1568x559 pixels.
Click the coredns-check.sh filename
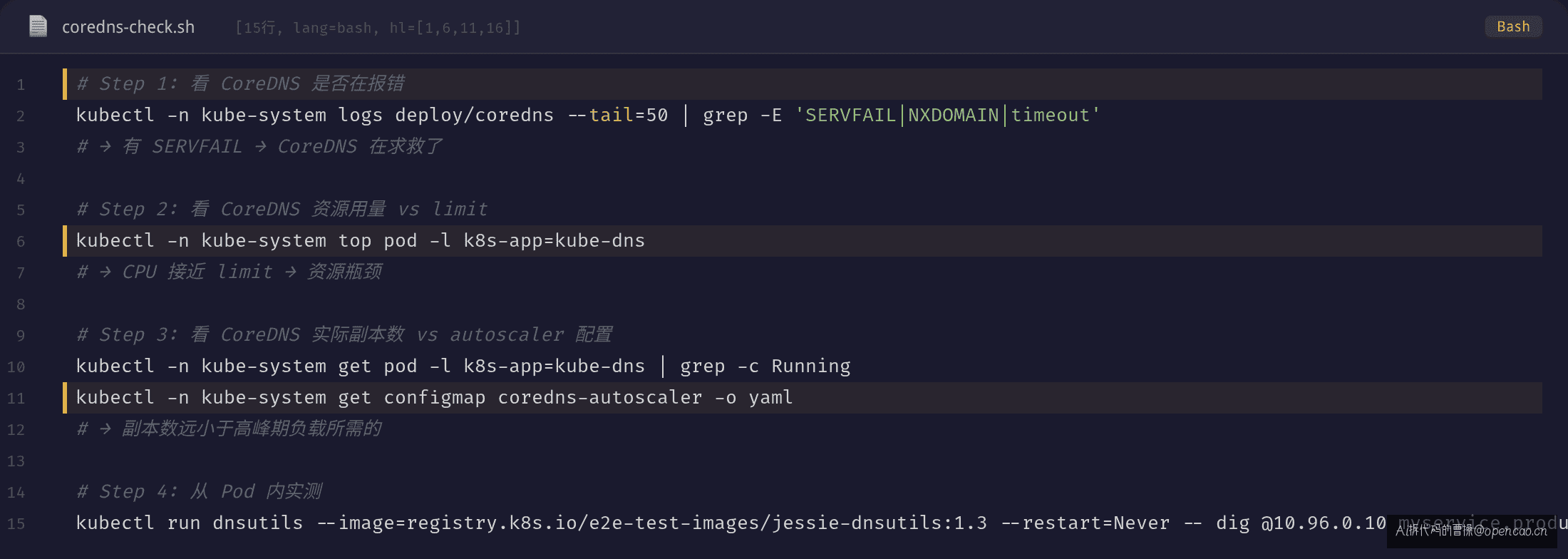(x=128, y=27)
